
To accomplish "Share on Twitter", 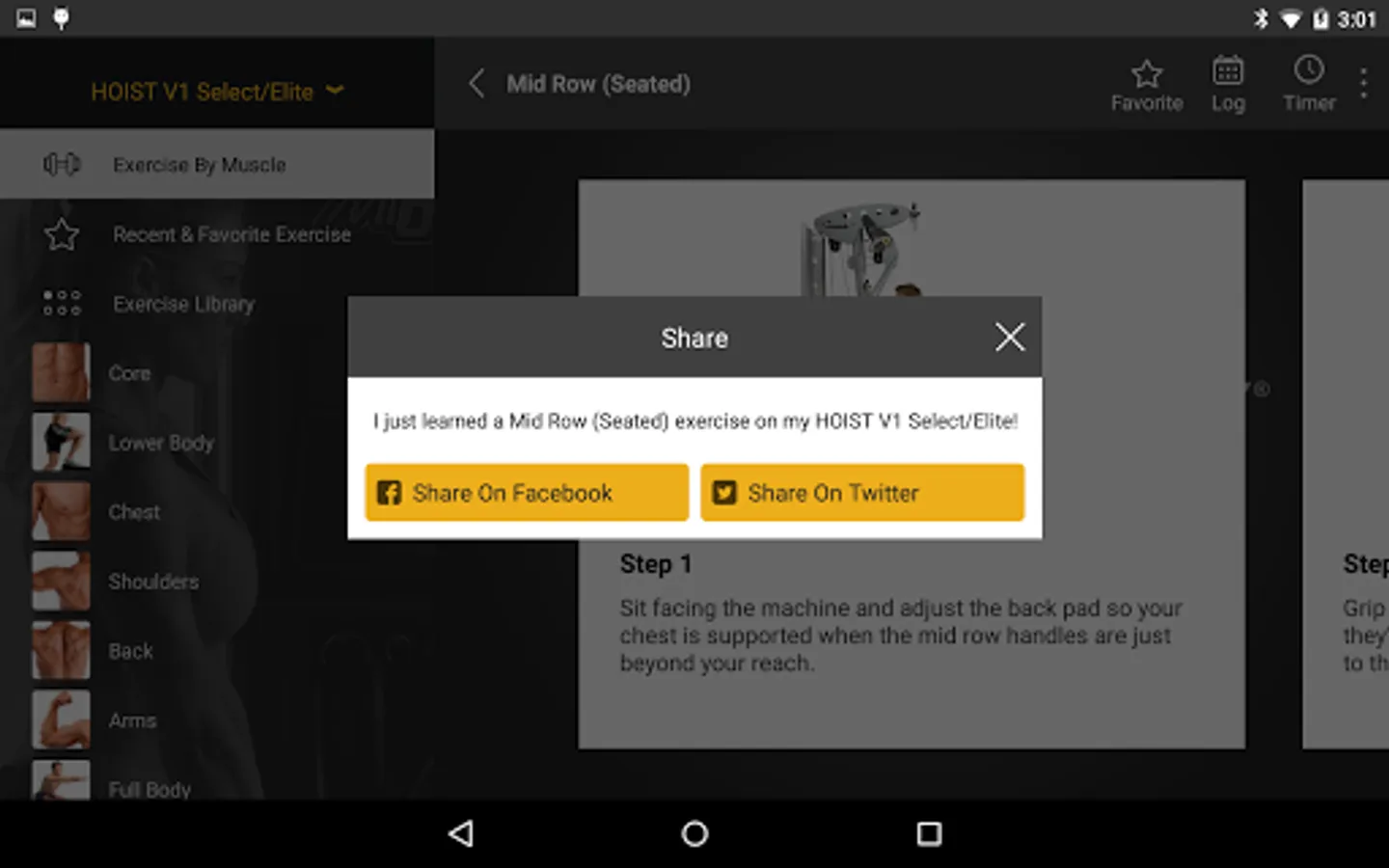I will 862,493.
